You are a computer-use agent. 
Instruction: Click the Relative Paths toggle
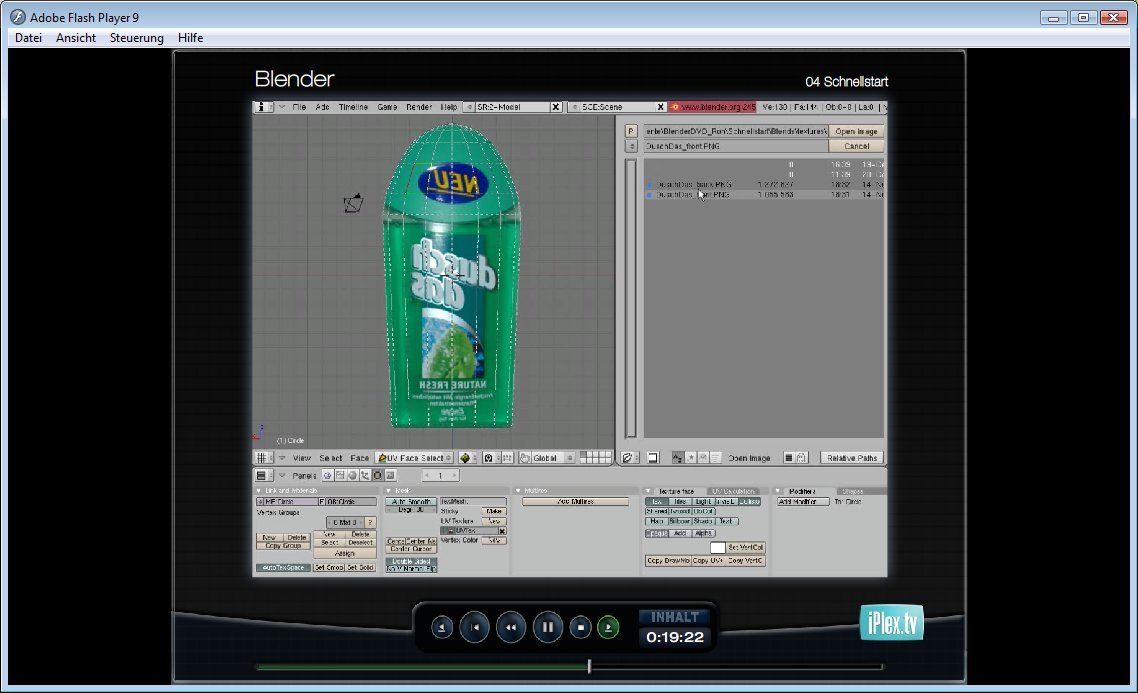[852, 458]
